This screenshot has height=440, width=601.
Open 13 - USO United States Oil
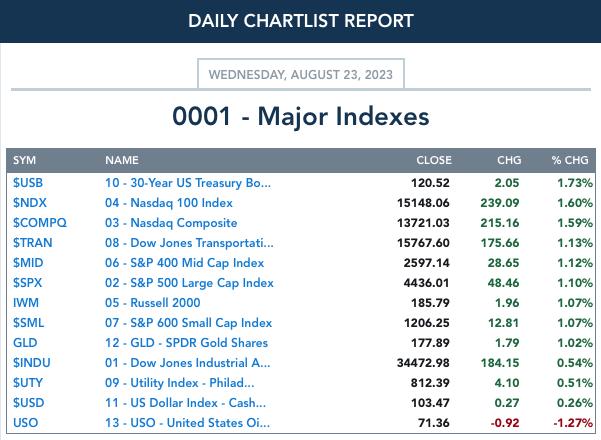click(187, 423)
